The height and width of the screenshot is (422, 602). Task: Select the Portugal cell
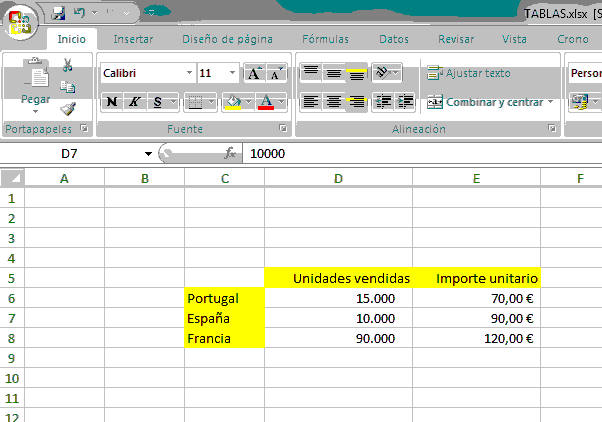(x=225, y=298)
